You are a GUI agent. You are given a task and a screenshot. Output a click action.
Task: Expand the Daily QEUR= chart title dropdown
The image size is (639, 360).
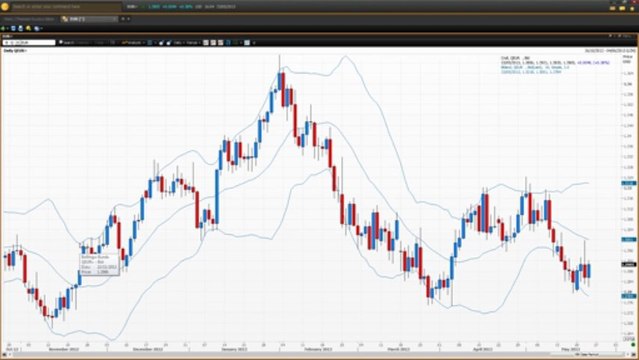[x=15, y=51]
